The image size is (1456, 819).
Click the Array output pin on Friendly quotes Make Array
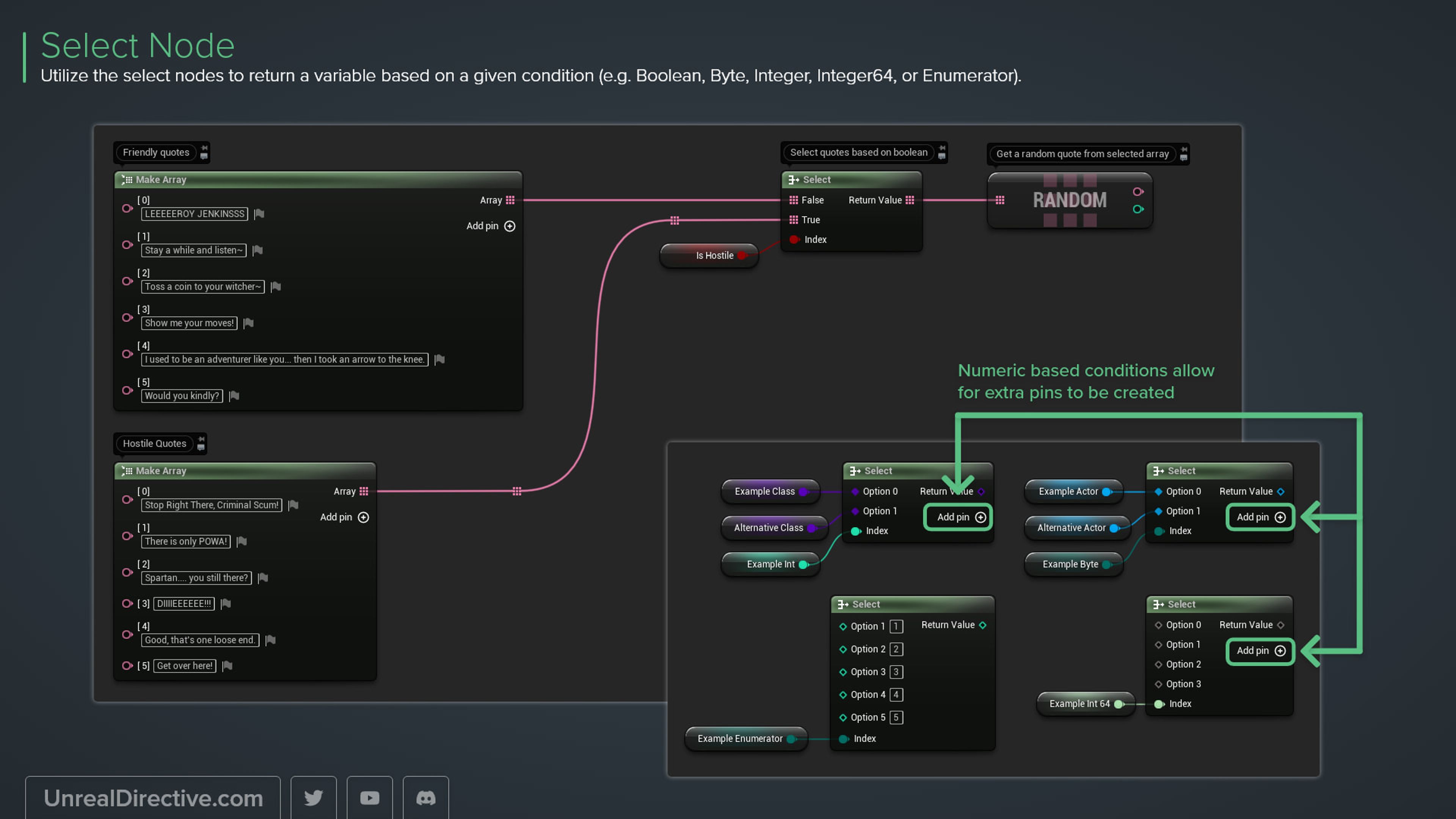coord(511,199)
